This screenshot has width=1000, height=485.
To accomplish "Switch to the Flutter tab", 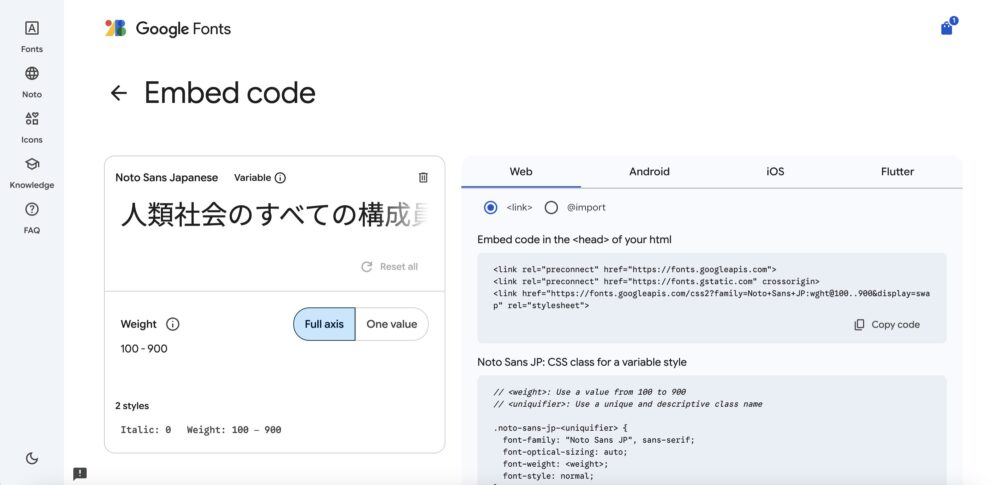I will point(897,172).
